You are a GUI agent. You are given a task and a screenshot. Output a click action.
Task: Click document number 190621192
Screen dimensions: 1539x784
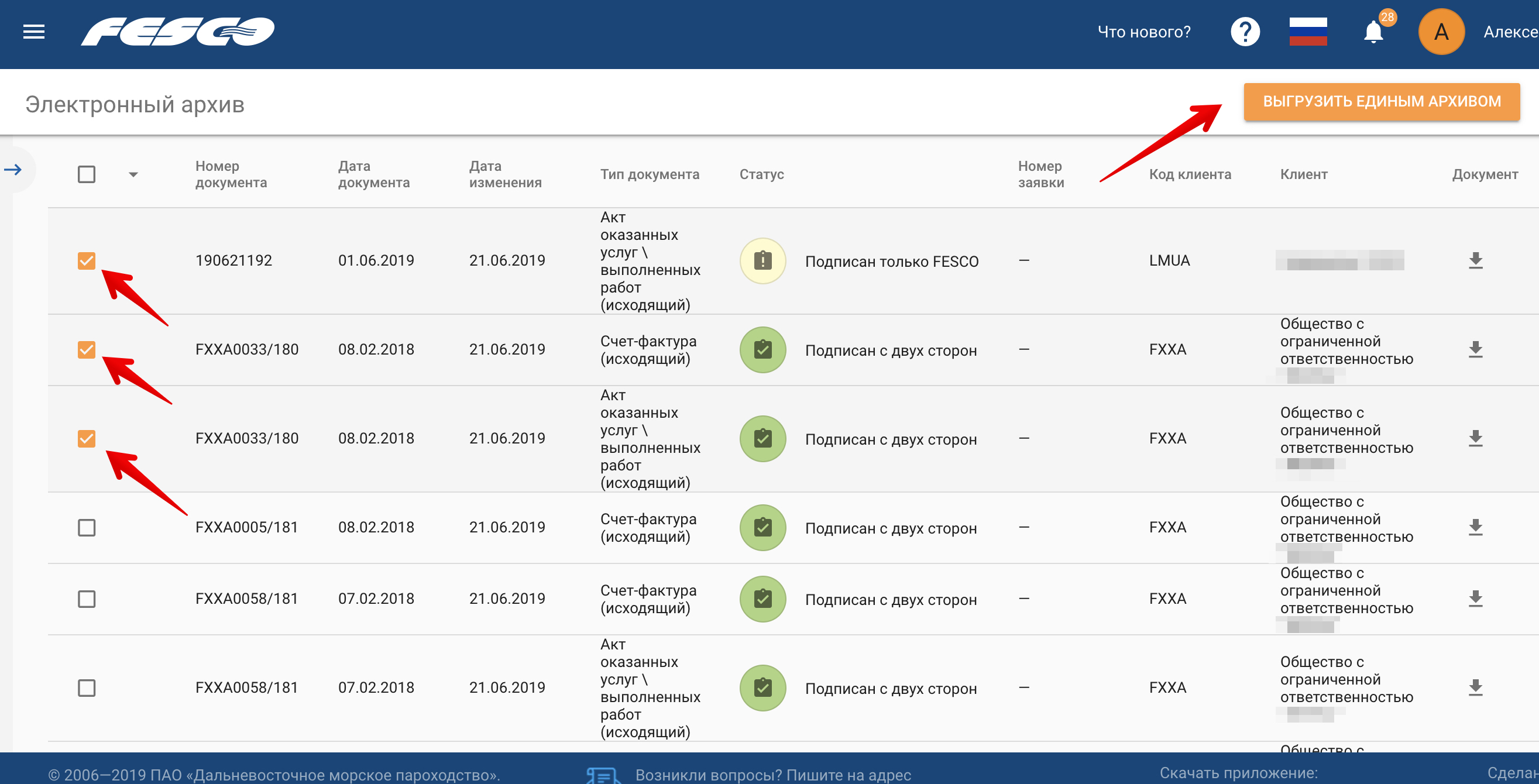[233, 260]
